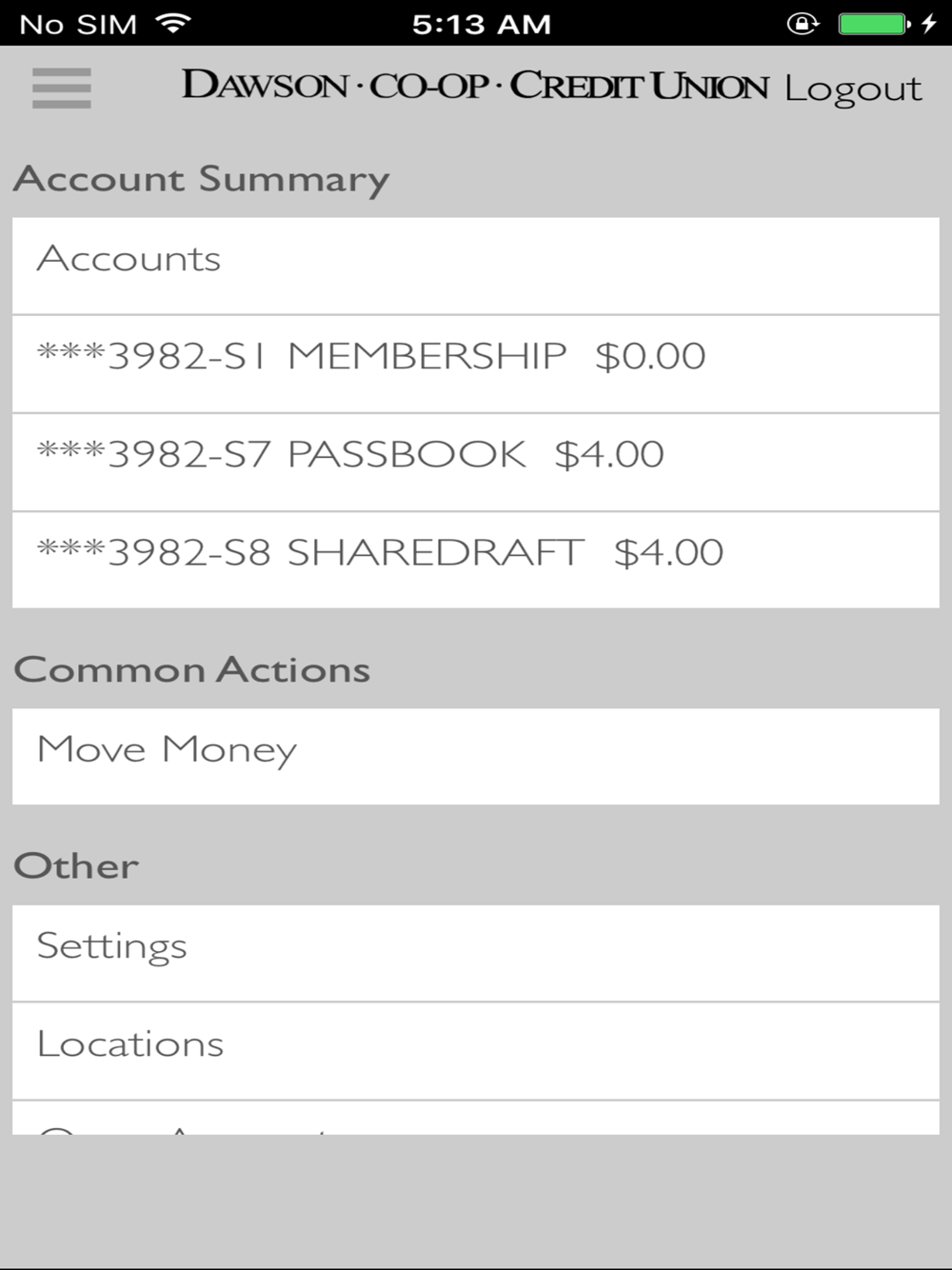Click the charging bolt icon
Screen dimensions: 952x1270
point(929,23)
